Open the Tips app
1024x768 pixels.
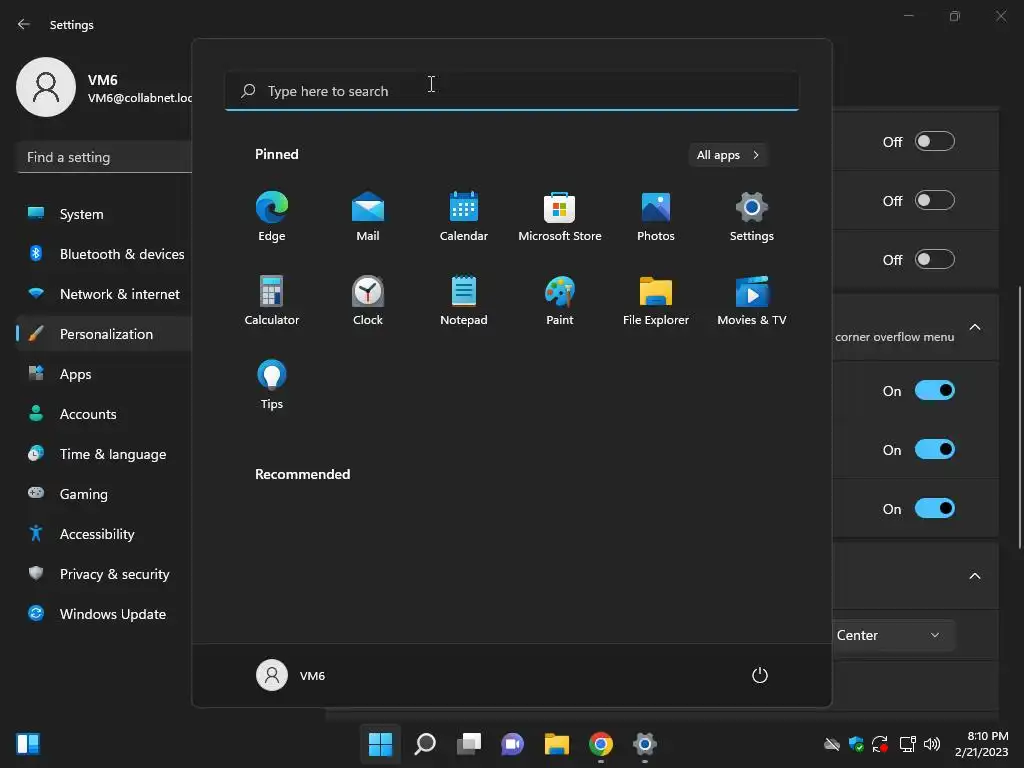tap(272, 385)
